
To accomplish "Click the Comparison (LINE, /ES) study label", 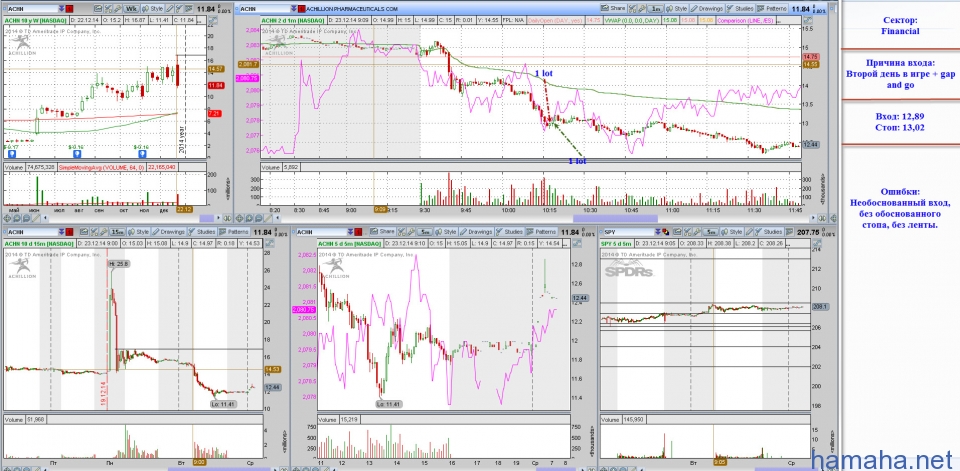I will [746, 20].
